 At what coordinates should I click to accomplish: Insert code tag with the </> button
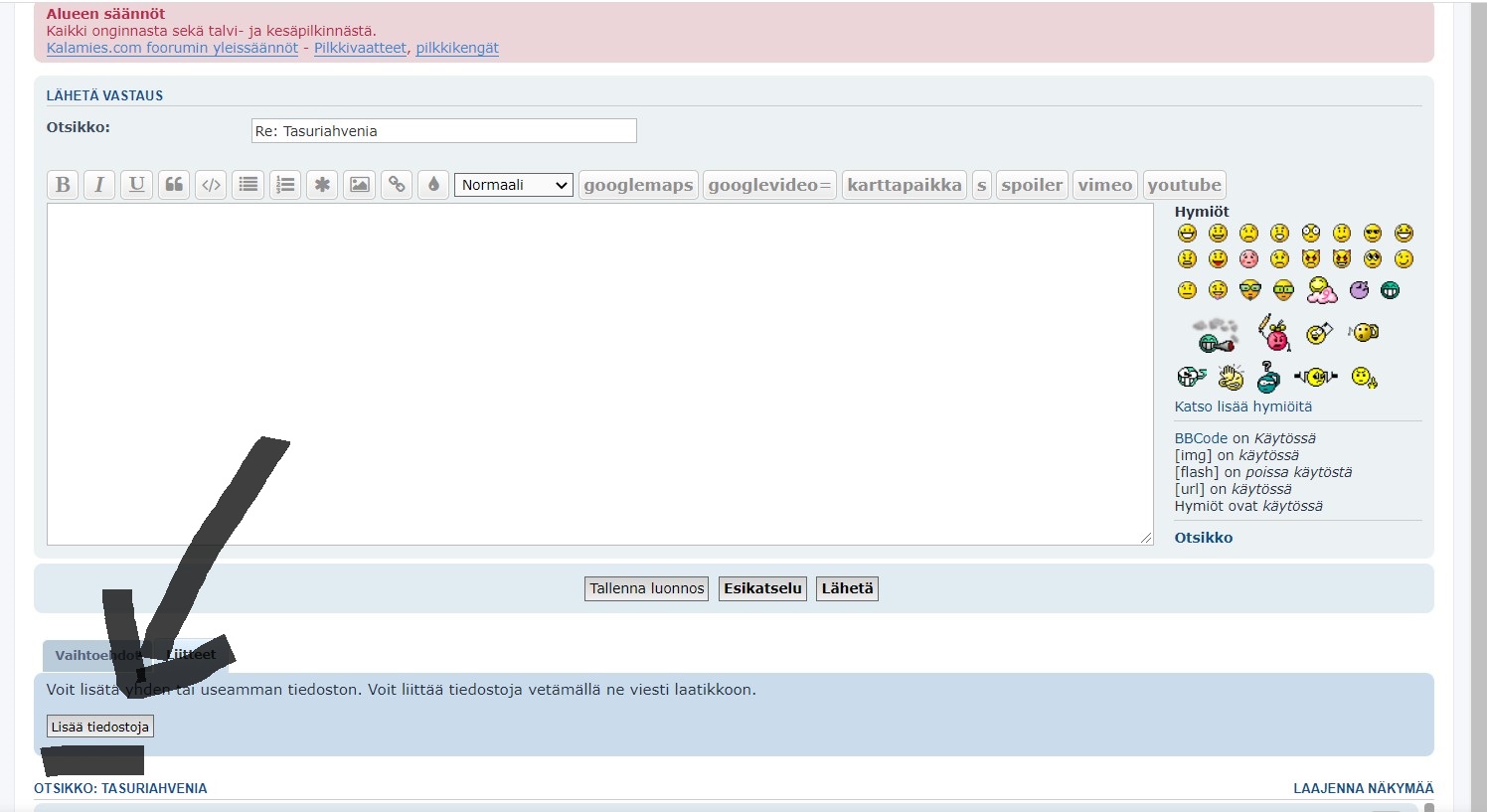[x=211, y=185]
